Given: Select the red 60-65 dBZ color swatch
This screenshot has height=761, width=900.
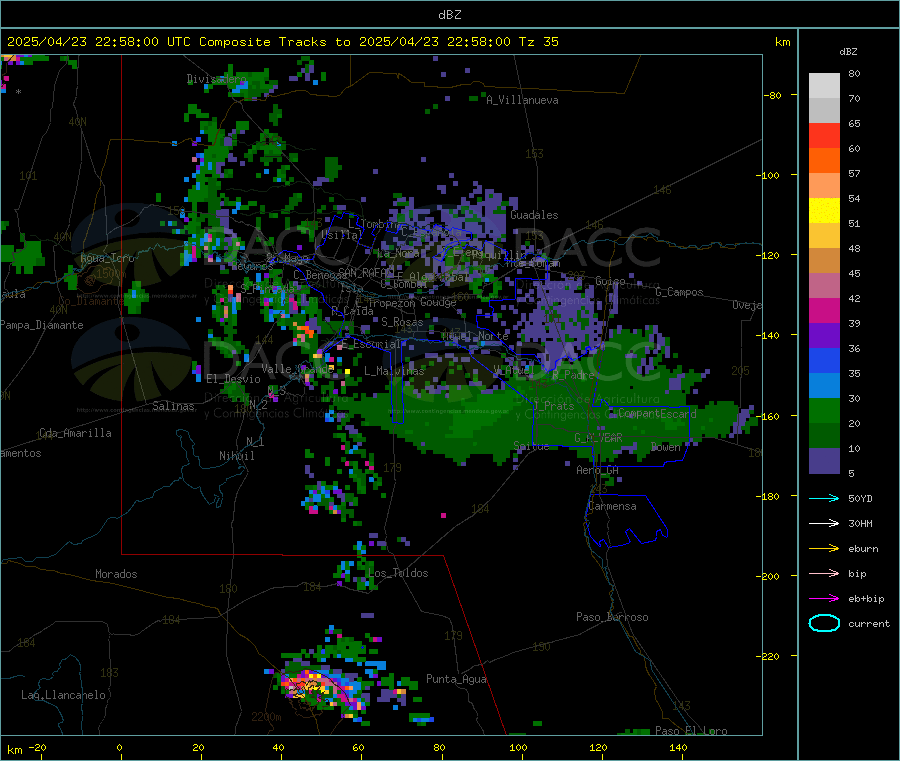Looking at the screenshot, I should 824,135.
